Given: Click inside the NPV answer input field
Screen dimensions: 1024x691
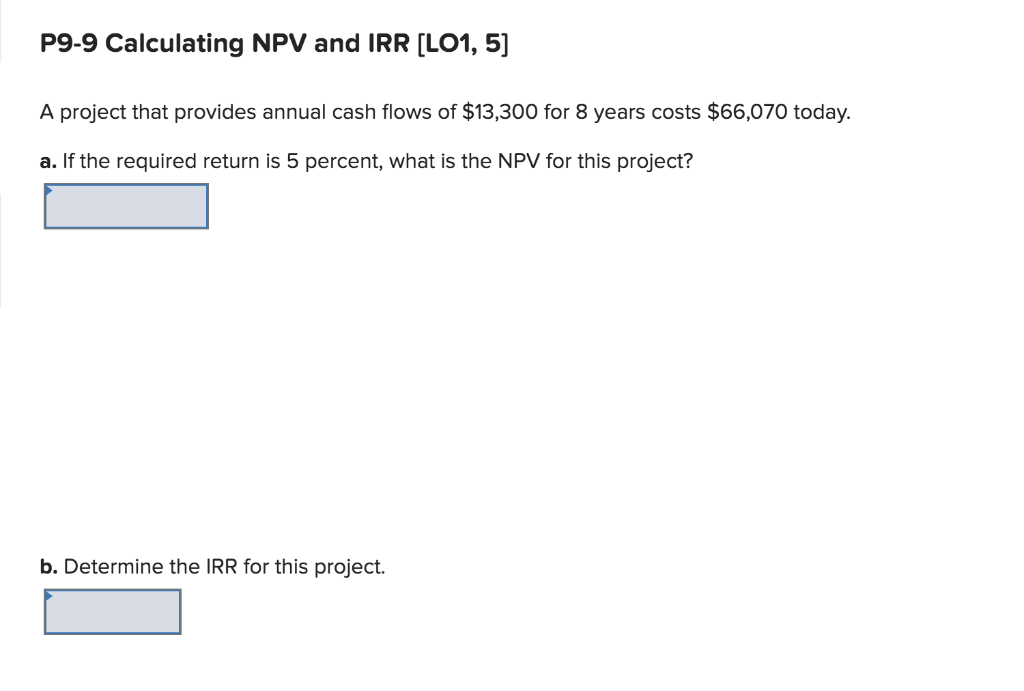Looking at the screenshot, I should [x=125, y=206].
